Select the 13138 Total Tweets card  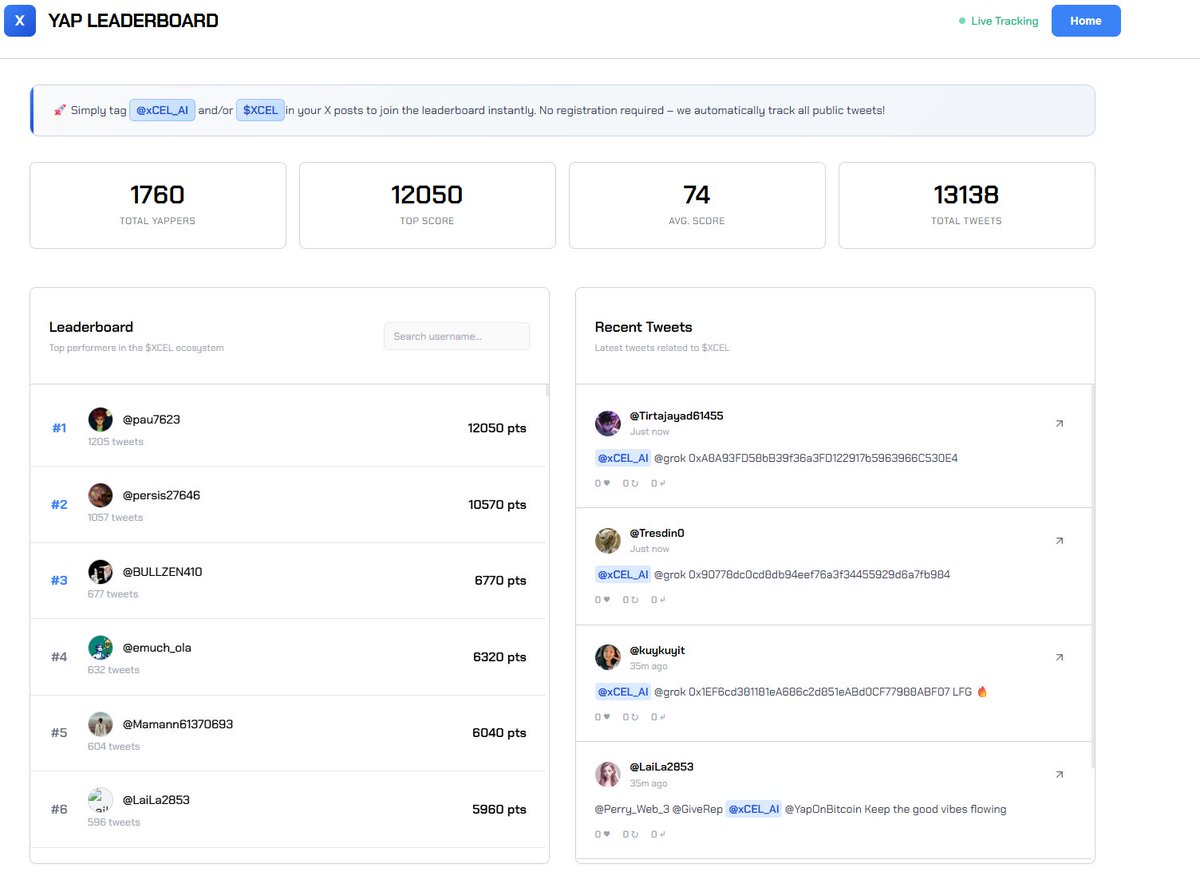967,205
